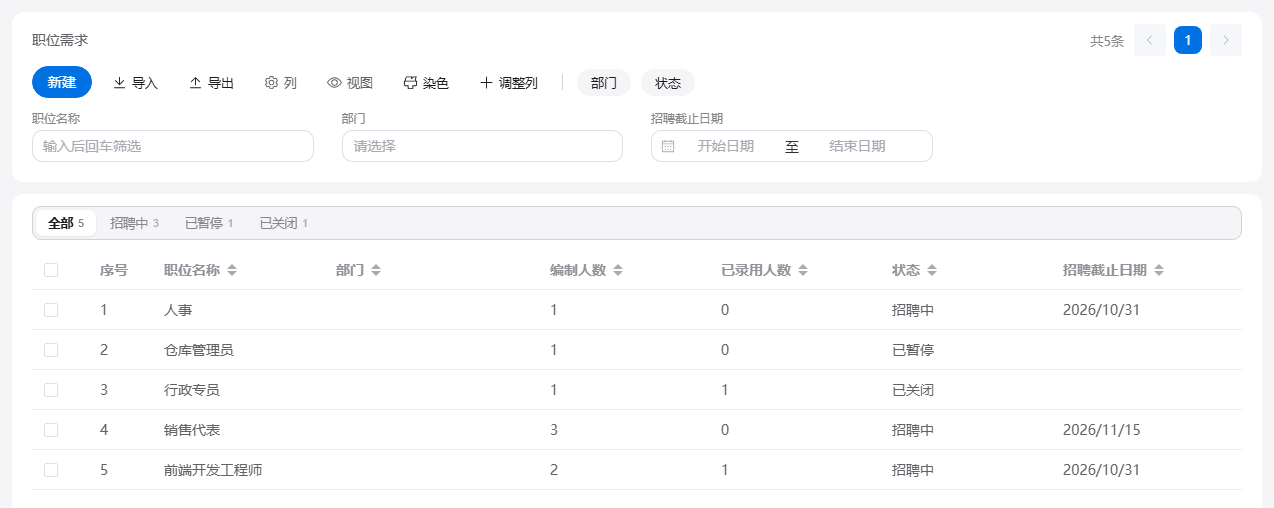
Task: Sort by the 编制人数 column arrows
Action: (x=618, y=271)
